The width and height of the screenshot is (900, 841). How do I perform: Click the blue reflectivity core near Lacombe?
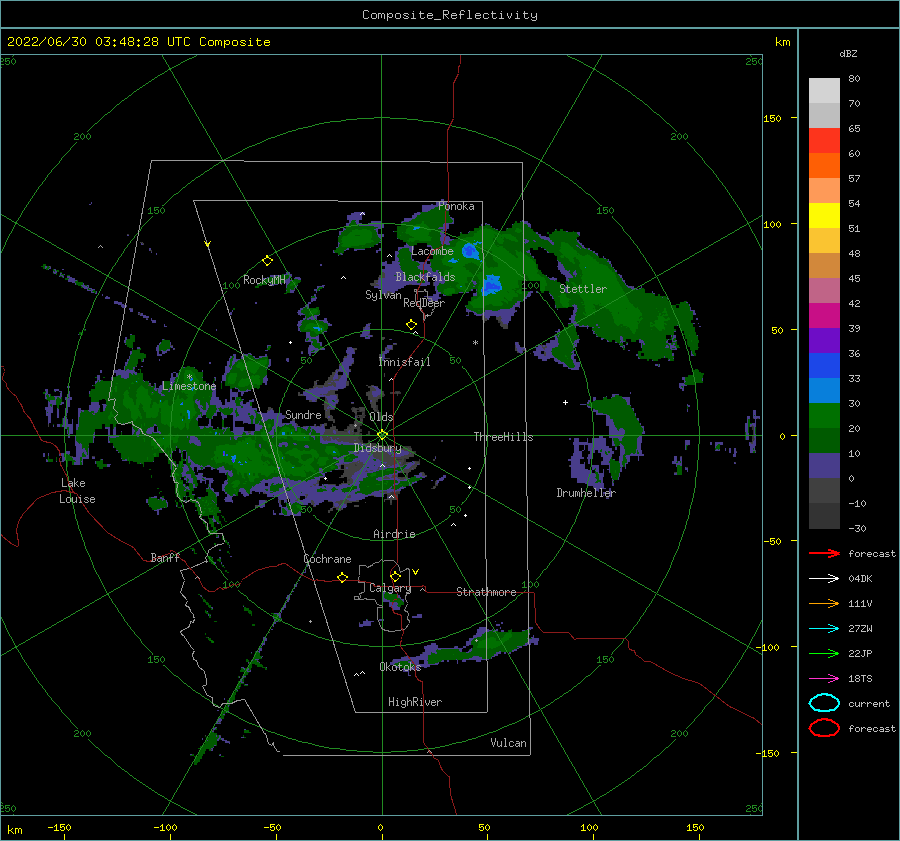click(x=471, y=251)
